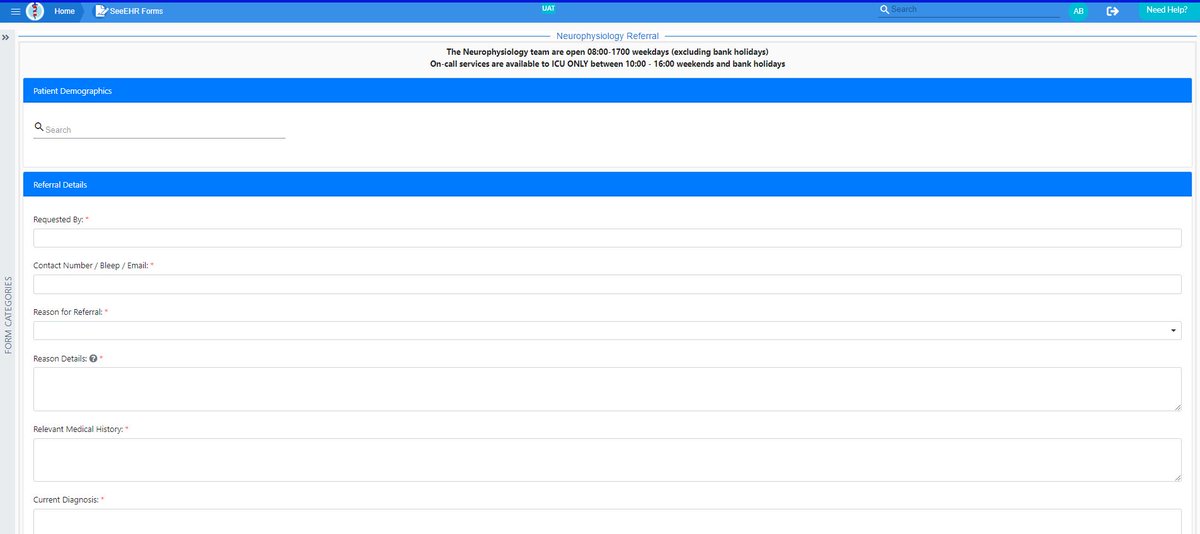This screenshot has width=1200, height=534.
Task: Expand the Form Categories sidebar chevrons
Action: (5, 37)
